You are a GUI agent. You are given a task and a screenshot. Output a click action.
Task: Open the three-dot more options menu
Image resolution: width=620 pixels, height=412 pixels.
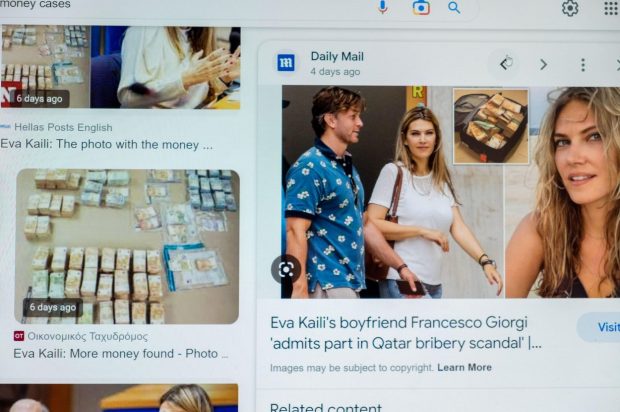click(x=583, y=65)
